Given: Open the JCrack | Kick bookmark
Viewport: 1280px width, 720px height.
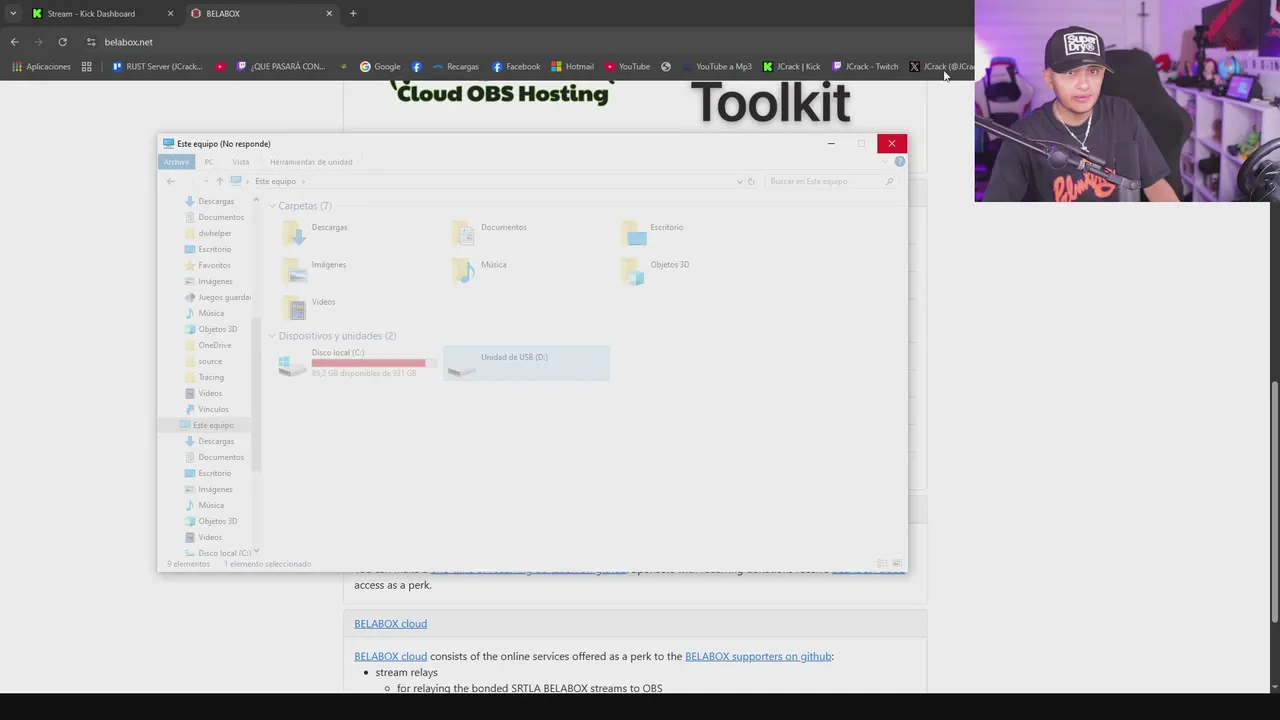Looking at the screenshot, I should pos(791,67).
